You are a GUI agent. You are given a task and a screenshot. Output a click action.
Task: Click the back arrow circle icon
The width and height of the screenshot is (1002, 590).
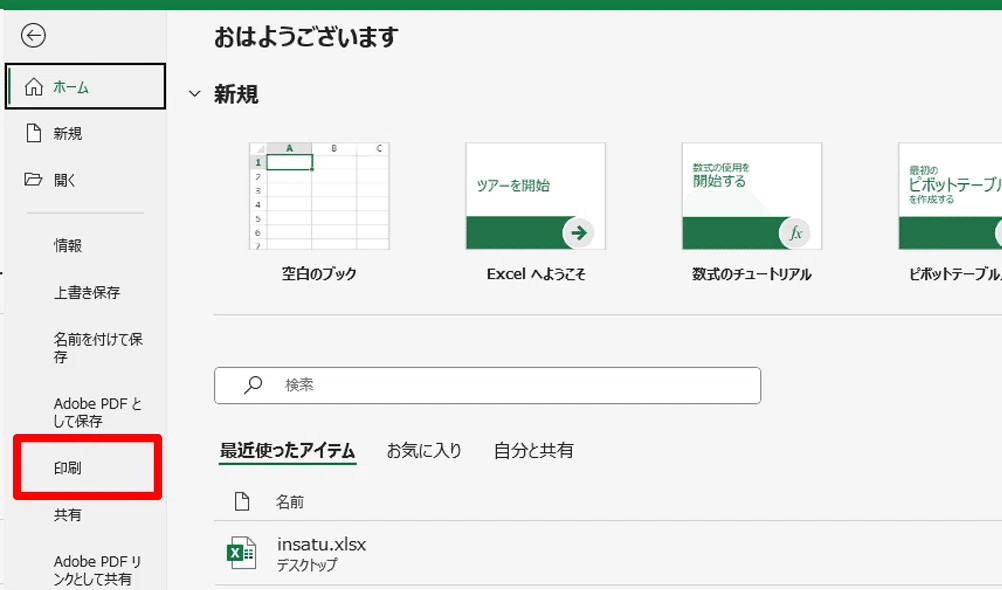[x=33, y=35]
